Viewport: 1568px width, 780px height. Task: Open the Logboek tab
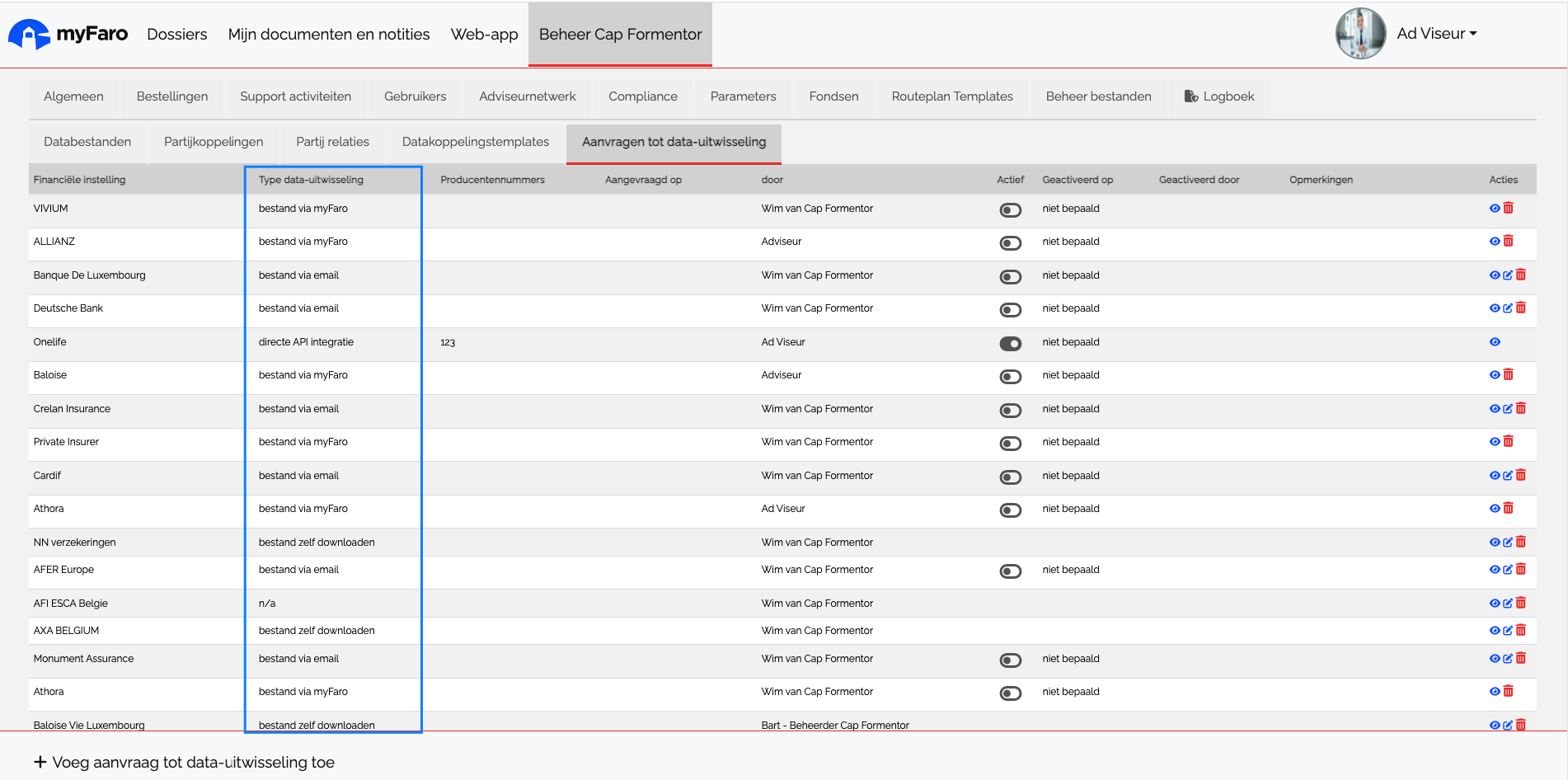(1219, 96)
